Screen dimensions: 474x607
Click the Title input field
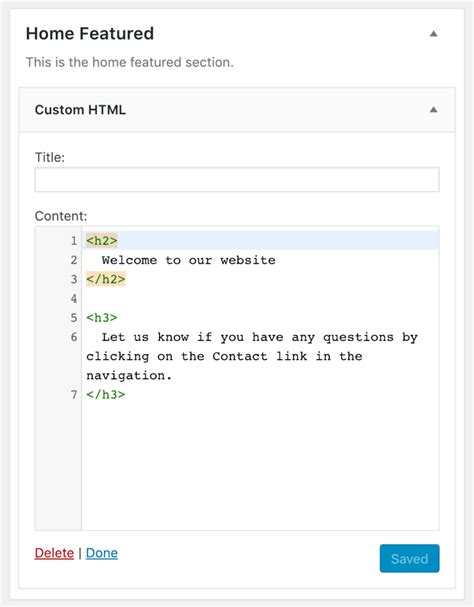237,180
